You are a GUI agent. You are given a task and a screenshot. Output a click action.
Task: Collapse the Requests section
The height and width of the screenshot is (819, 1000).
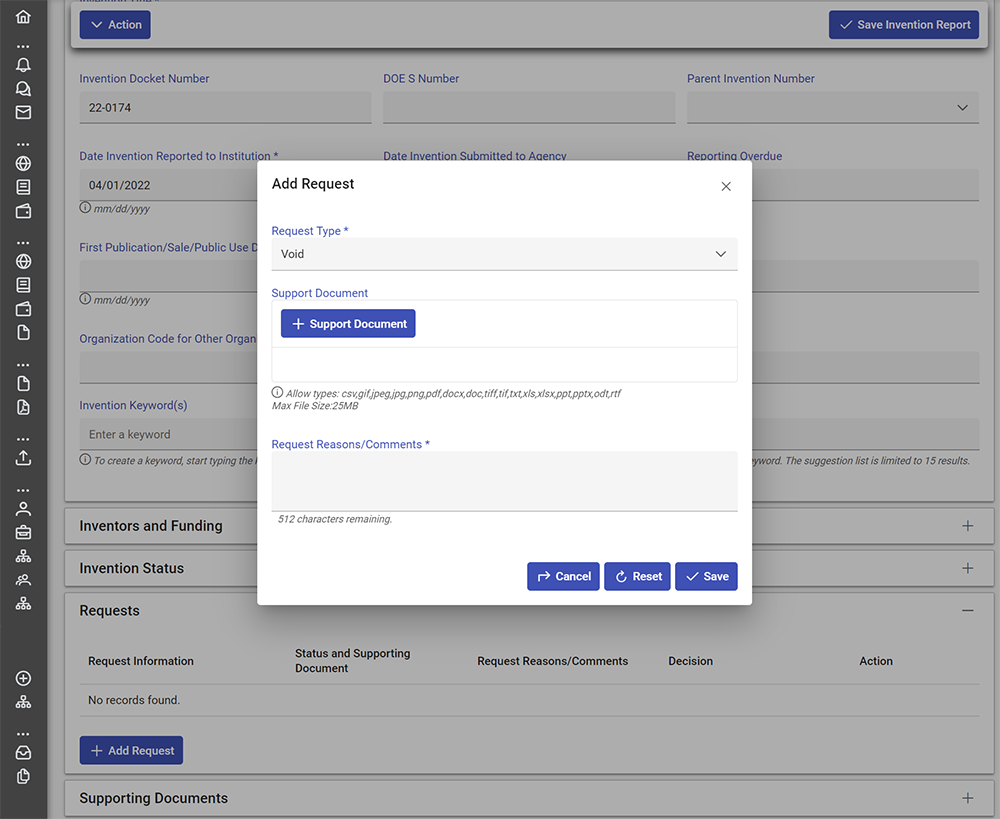click(967, 611)
